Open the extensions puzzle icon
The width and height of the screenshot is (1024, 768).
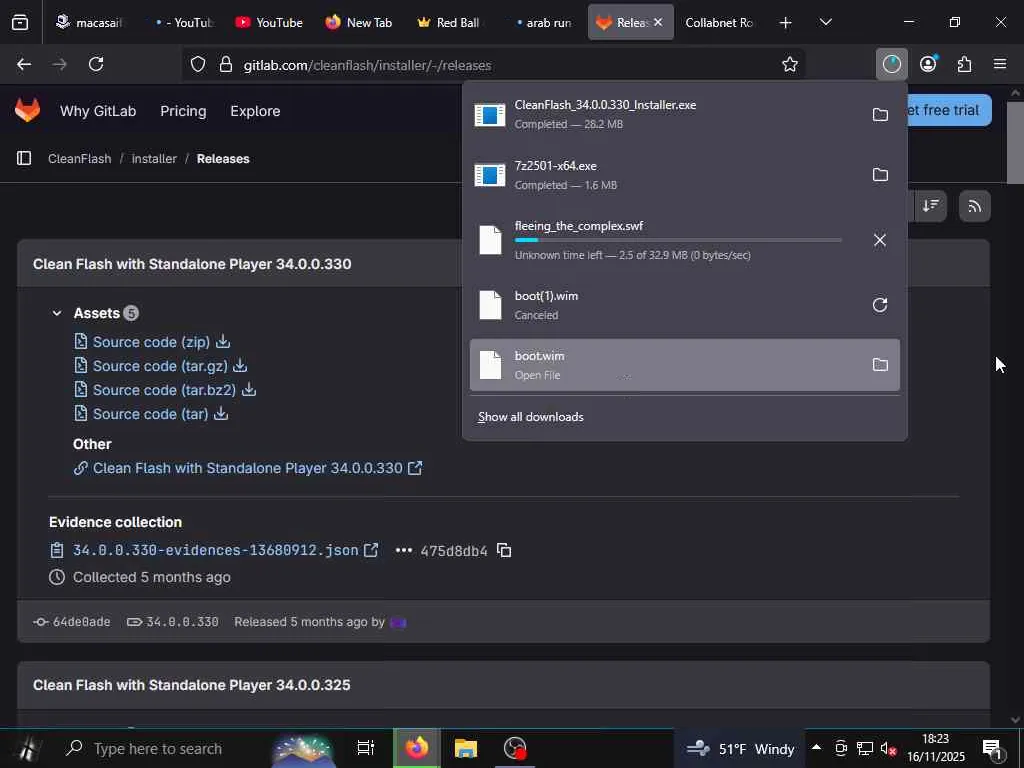(x=964, y=64)
